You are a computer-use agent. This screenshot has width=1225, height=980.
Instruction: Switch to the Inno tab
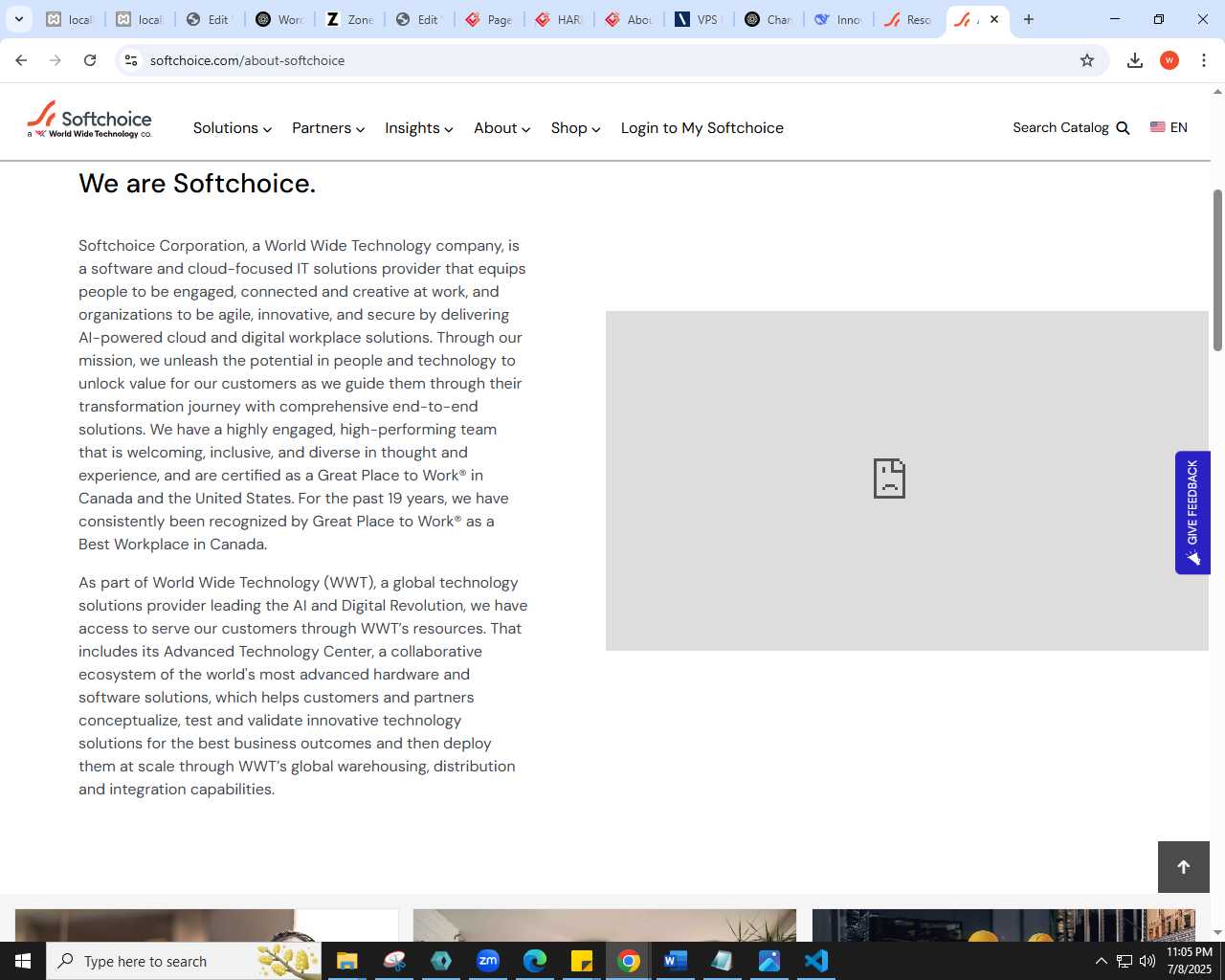(x=838, y=19)
